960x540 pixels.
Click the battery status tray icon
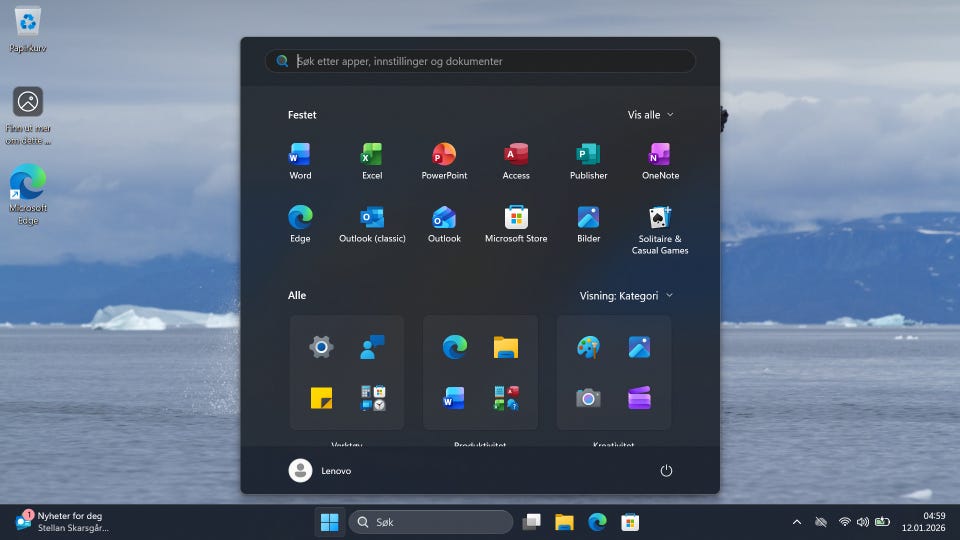(x=882, y=522)
